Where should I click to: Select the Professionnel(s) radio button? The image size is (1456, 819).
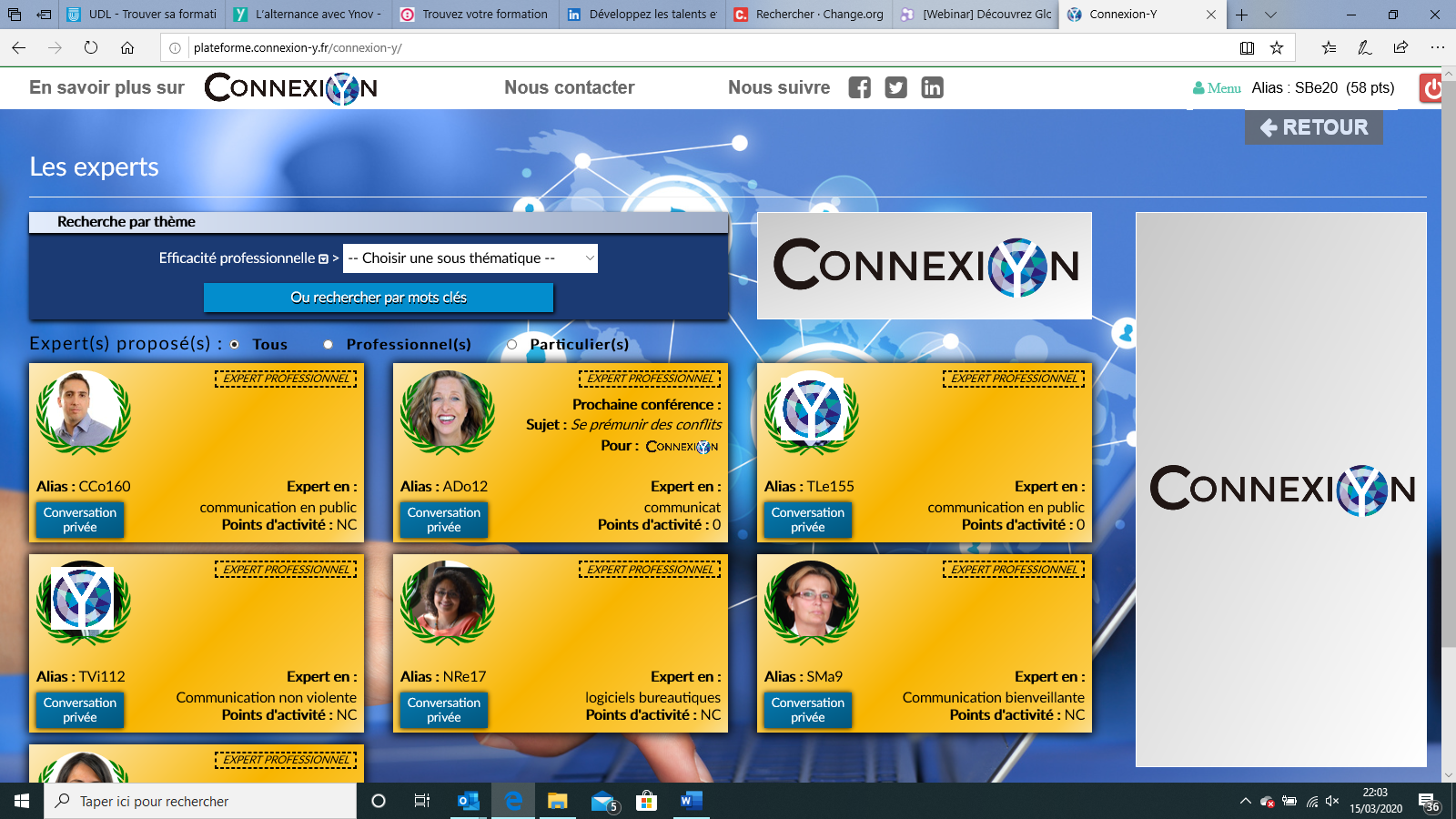(x=329, y=344)
